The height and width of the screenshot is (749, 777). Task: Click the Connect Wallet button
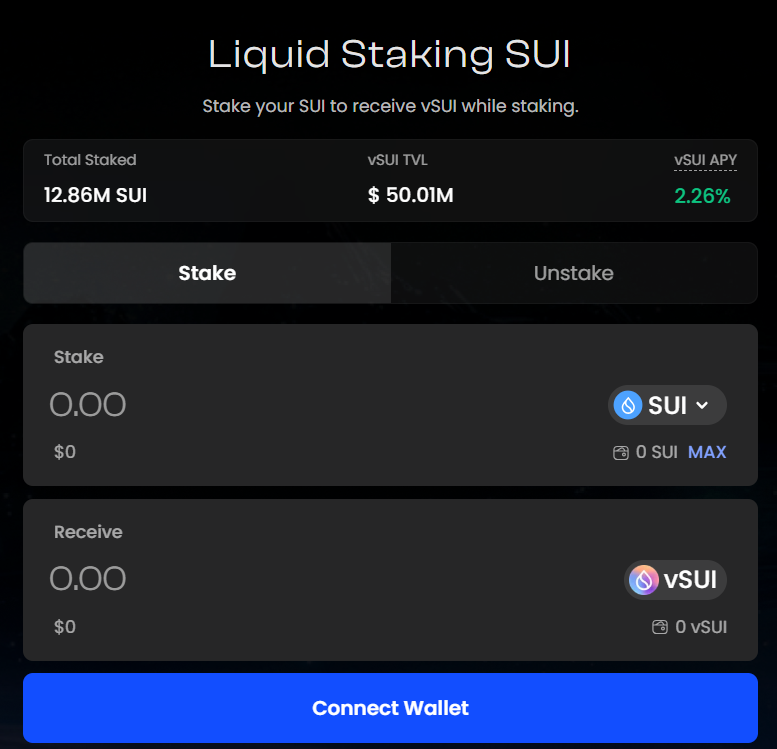pos(390,708)
